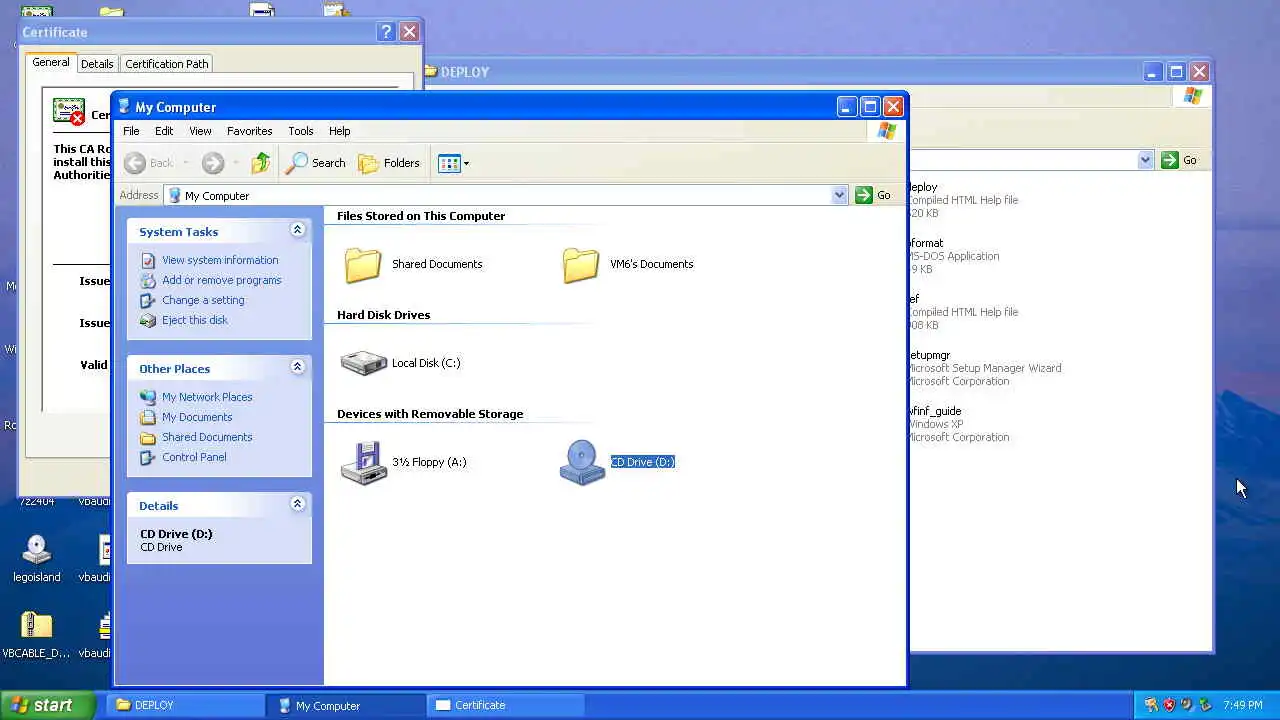Open the Edit menu

pos(164,131)
